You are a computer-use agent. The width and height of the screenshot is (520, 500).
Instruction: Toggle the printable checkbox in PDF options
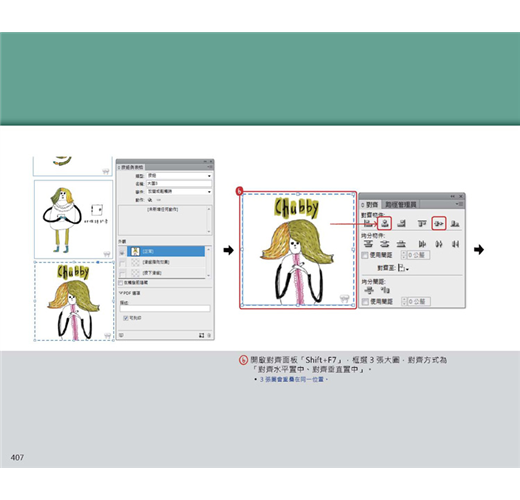click(126, 318)
